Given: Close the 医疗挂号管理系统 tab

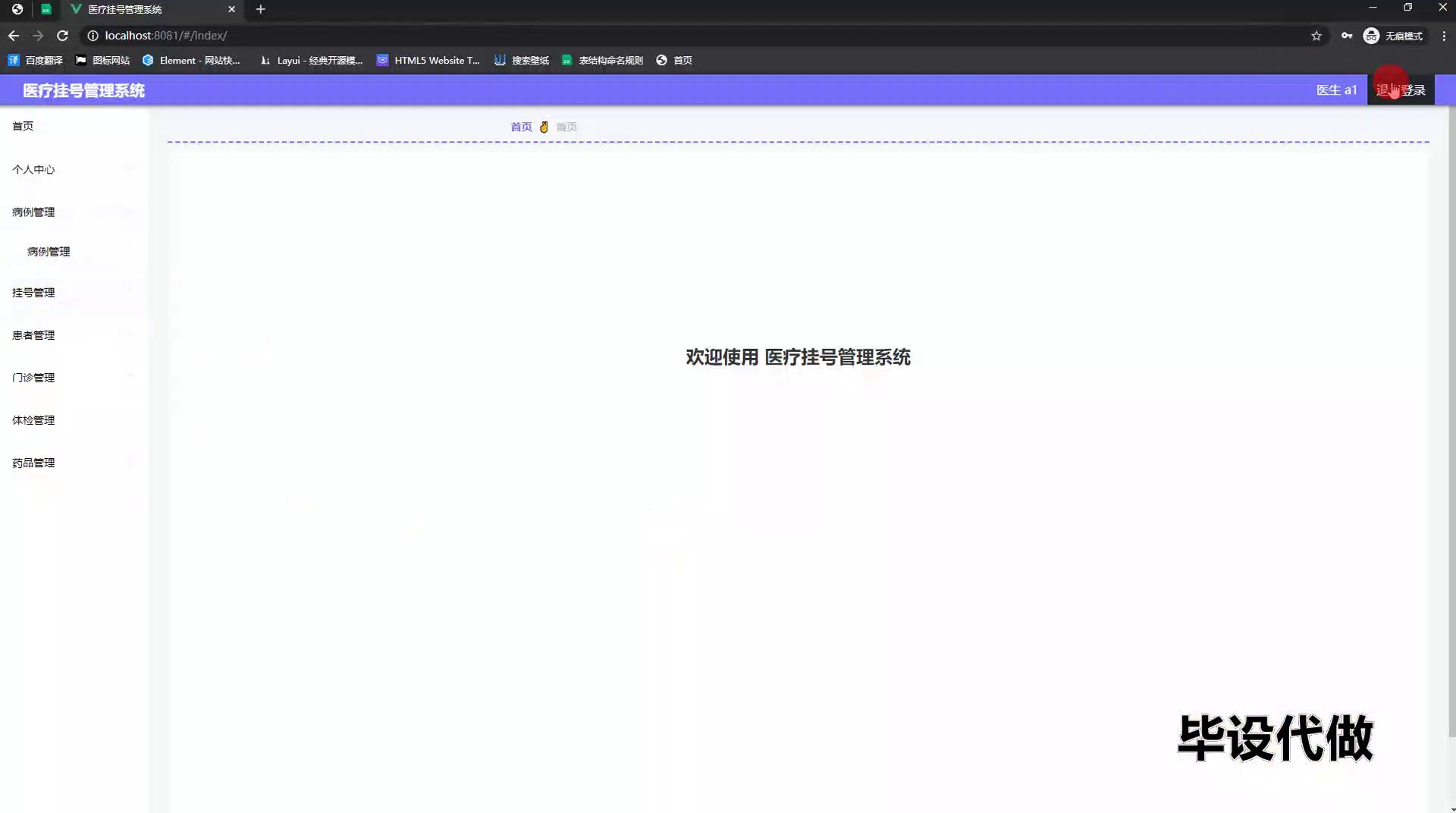Looking at the screenshot, I should [x=231, y=9].
